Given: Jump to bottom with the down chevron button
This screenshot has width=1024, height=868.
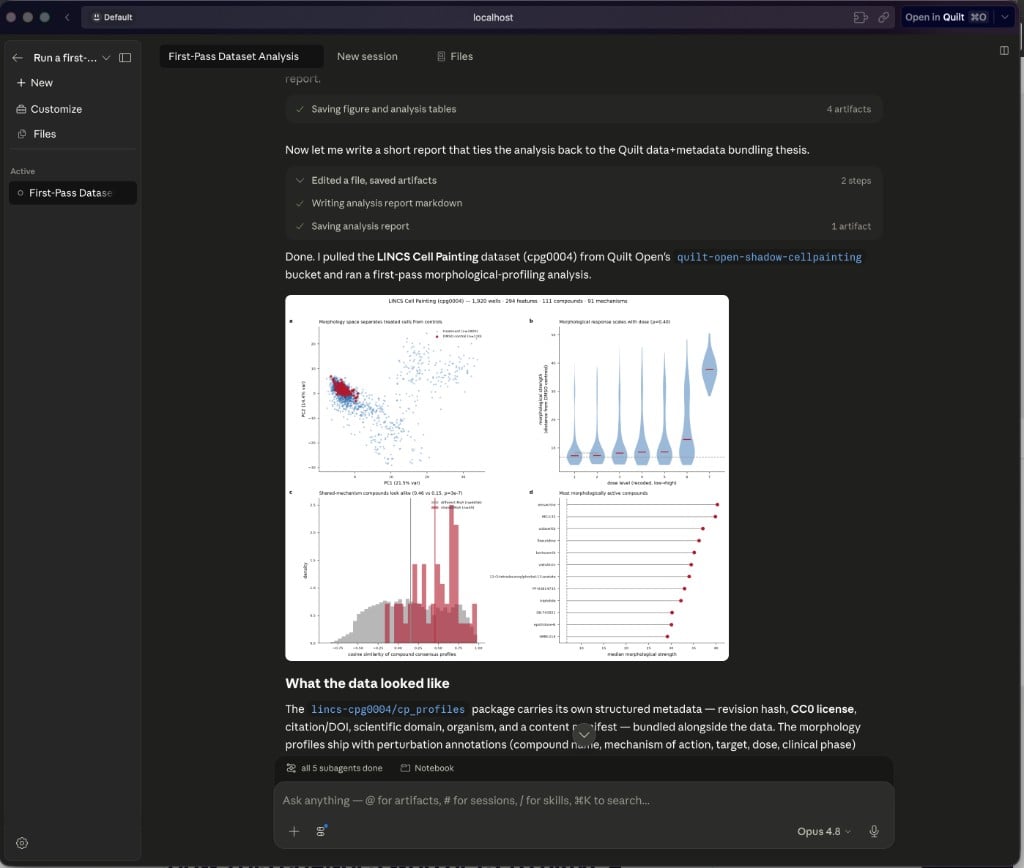Looking at the screenshot, I should pyautogui.click(x=584, y=735).
